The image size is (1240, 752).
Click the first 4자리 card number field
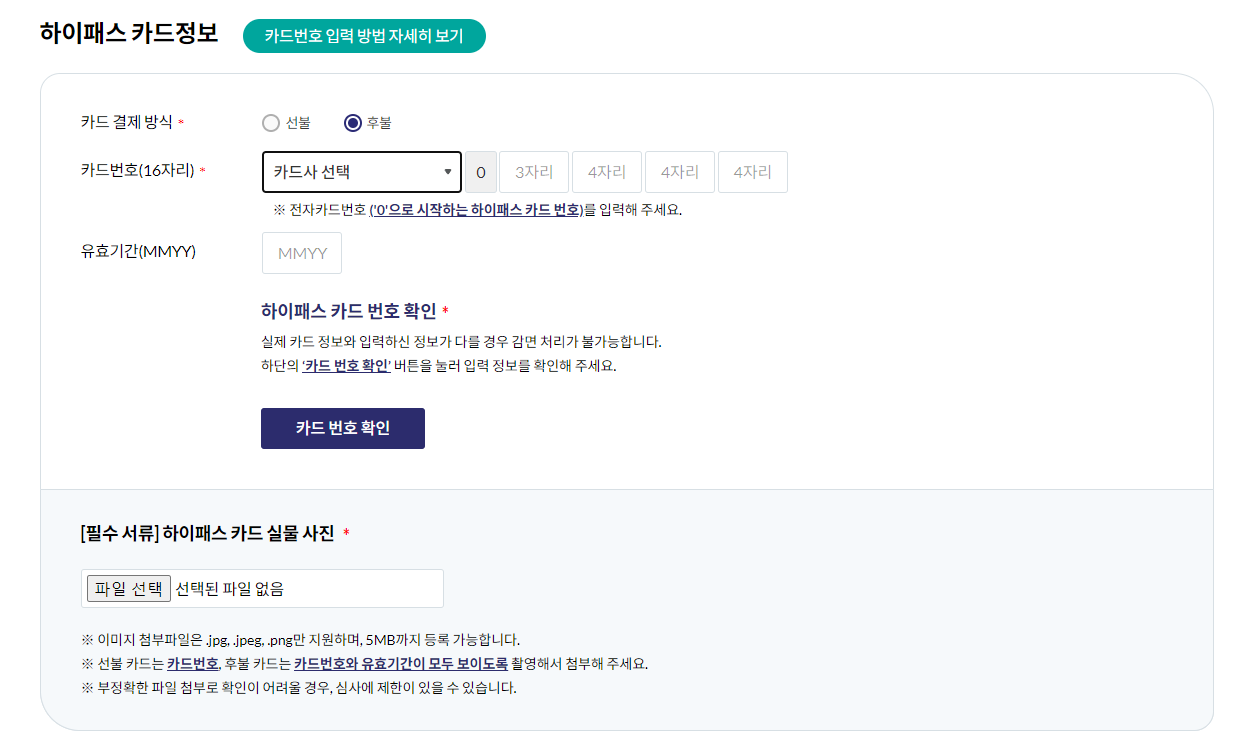click(607, 172)
